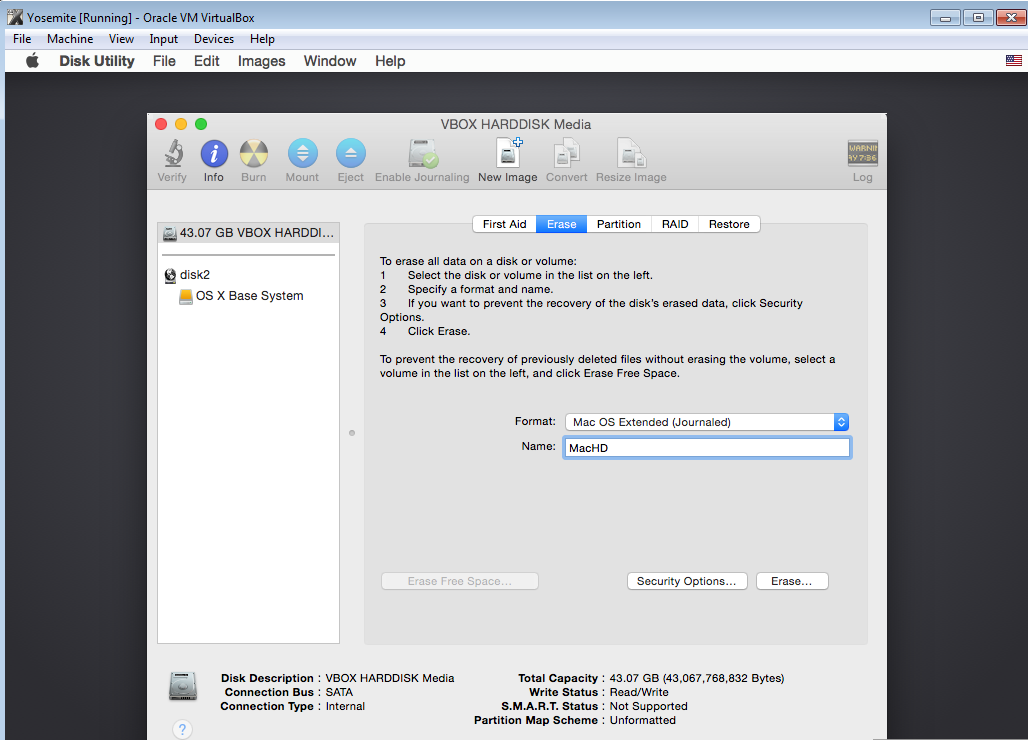Click the Erase Free Space button
The height and width of the screenshot is (740, 1028).
click(x=460, y=581)
